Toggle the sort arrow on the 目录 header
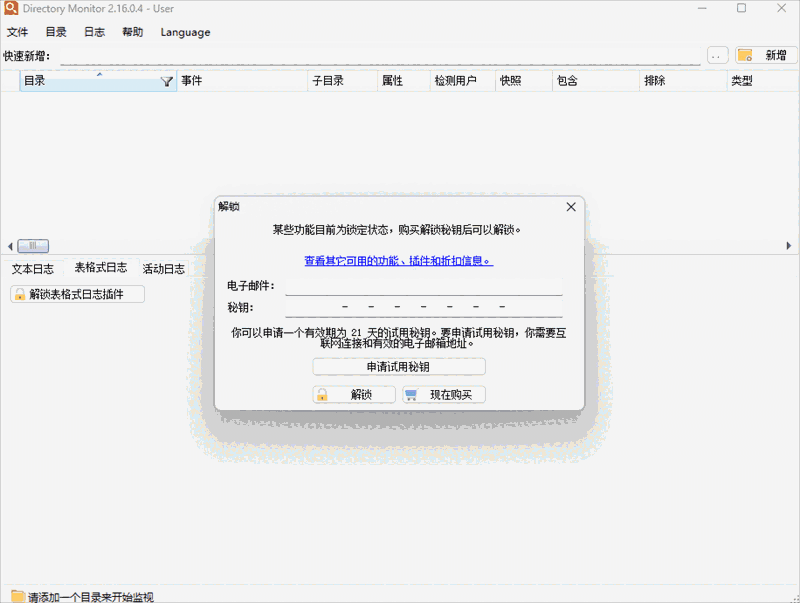The width and height of the screenshot is (800, 603). point(99,74)
